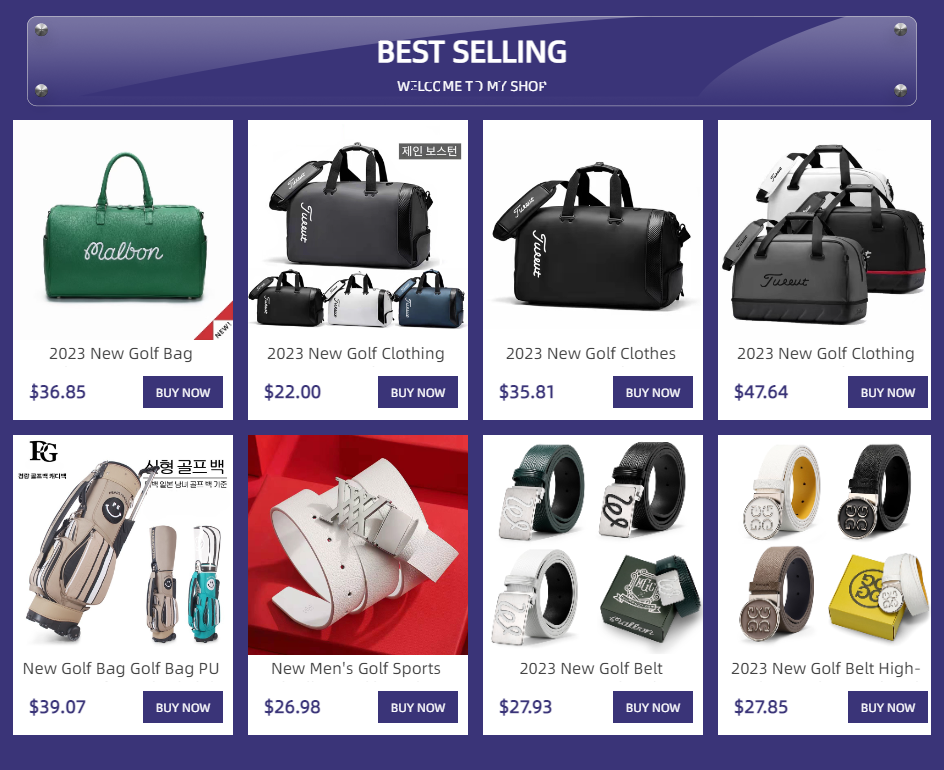
Task: Click BUY NOW for the $39.07 golf bag
Action: 183,707
